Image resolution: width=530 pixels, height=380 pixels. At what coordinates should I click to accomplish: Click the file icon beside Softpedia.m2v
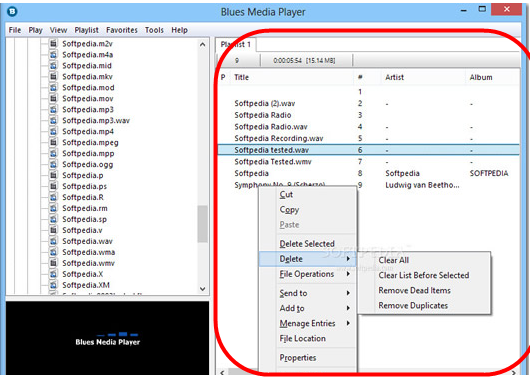click(x=53, y=44)
